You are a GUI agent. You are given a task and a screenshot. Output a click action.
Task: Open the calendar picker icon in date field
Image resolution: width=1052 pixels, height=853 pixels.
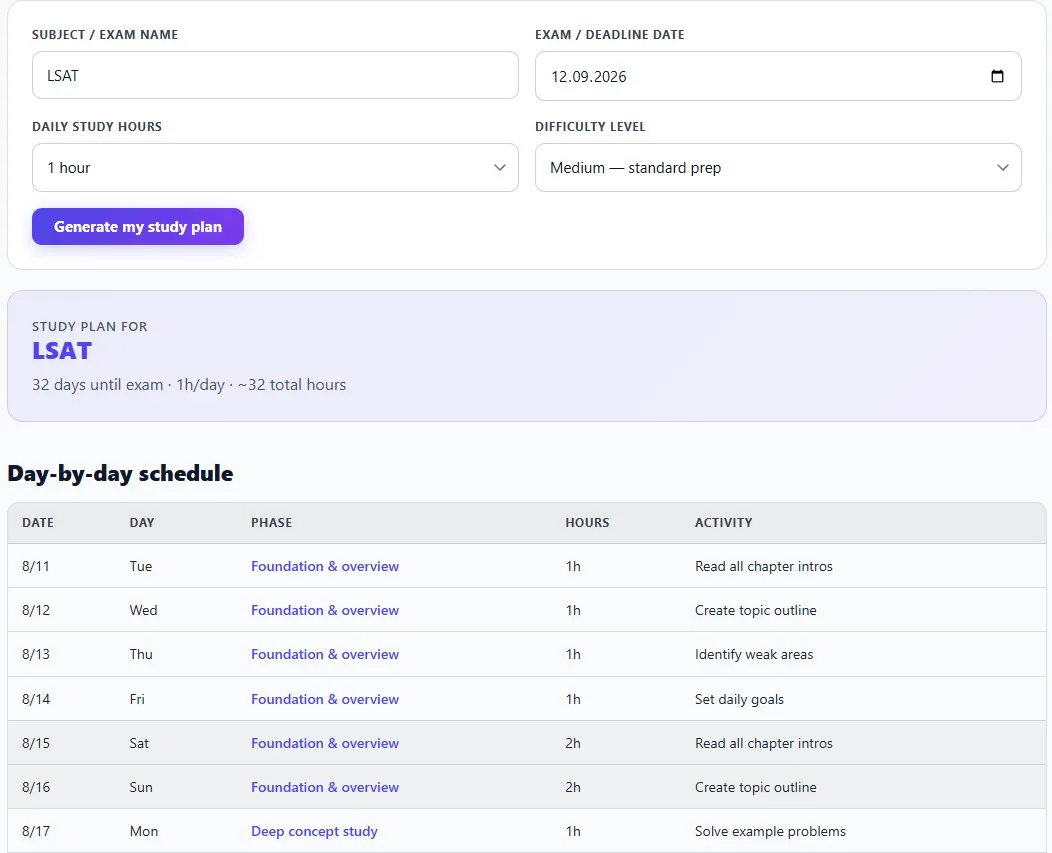click(997, 76)
